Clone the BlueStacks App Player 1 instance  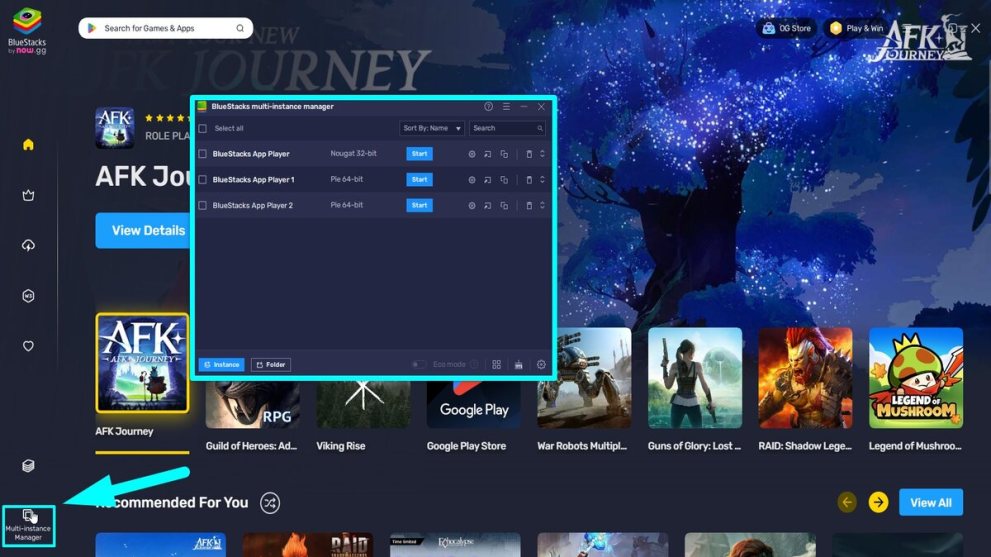(504, 180)
